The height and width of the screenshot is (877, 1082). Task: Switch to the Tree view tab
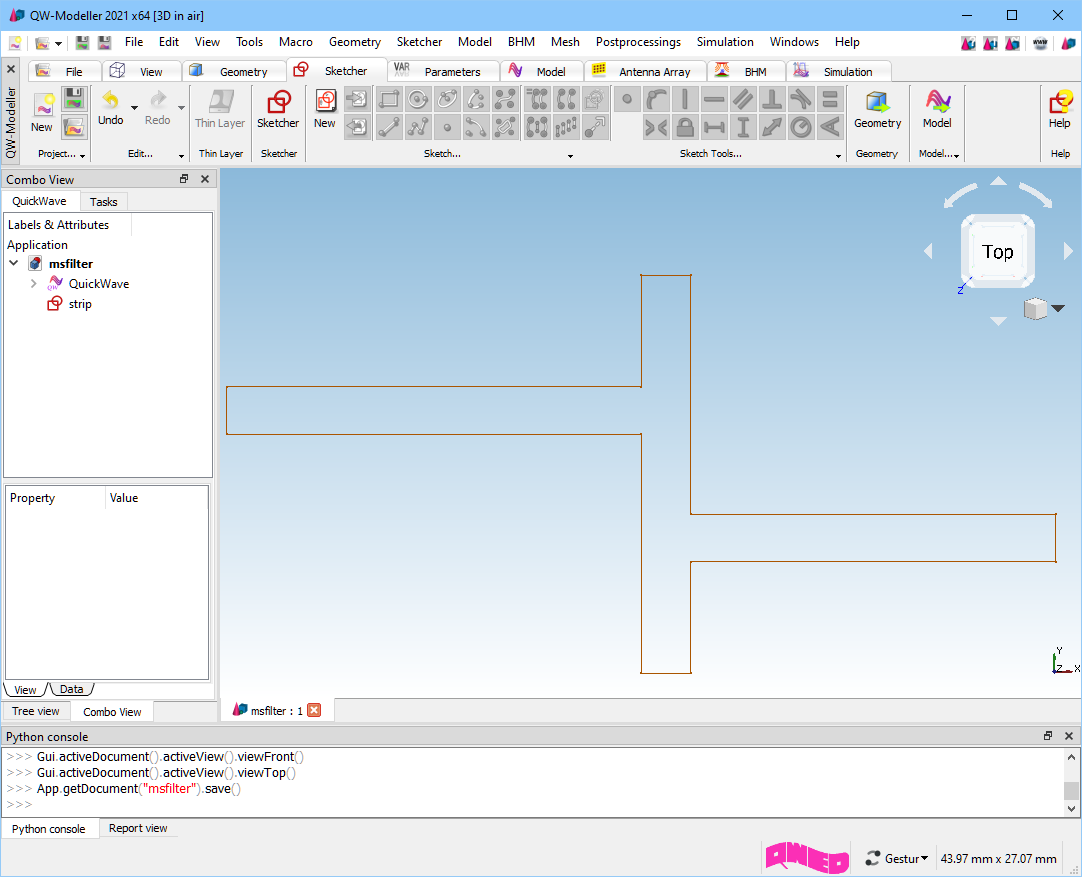tap(36, 711)
